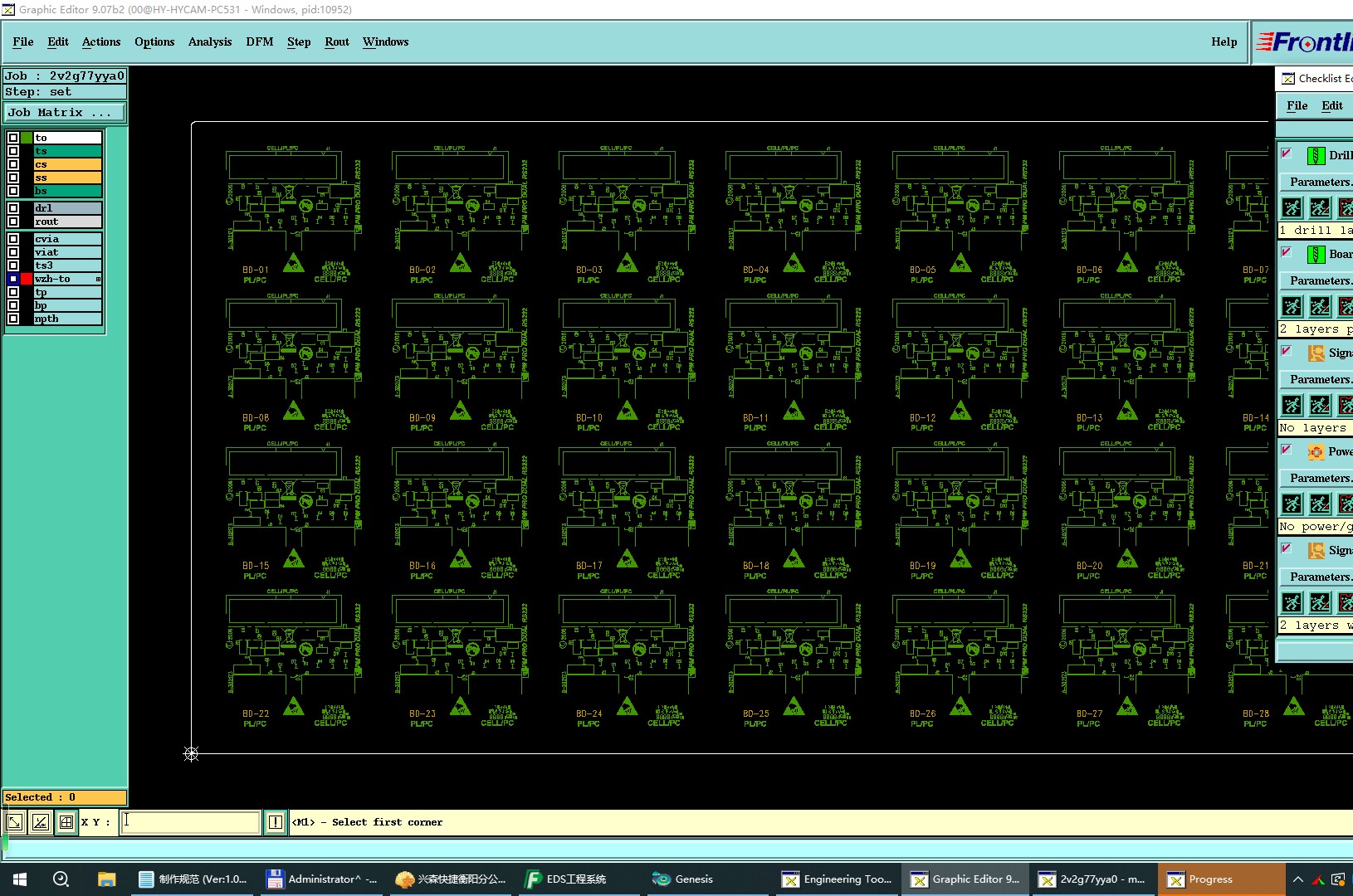Screen dimensions: 1353x896
Task: Click first run icon above '2 layers p' result
Action: point(1292,306)
